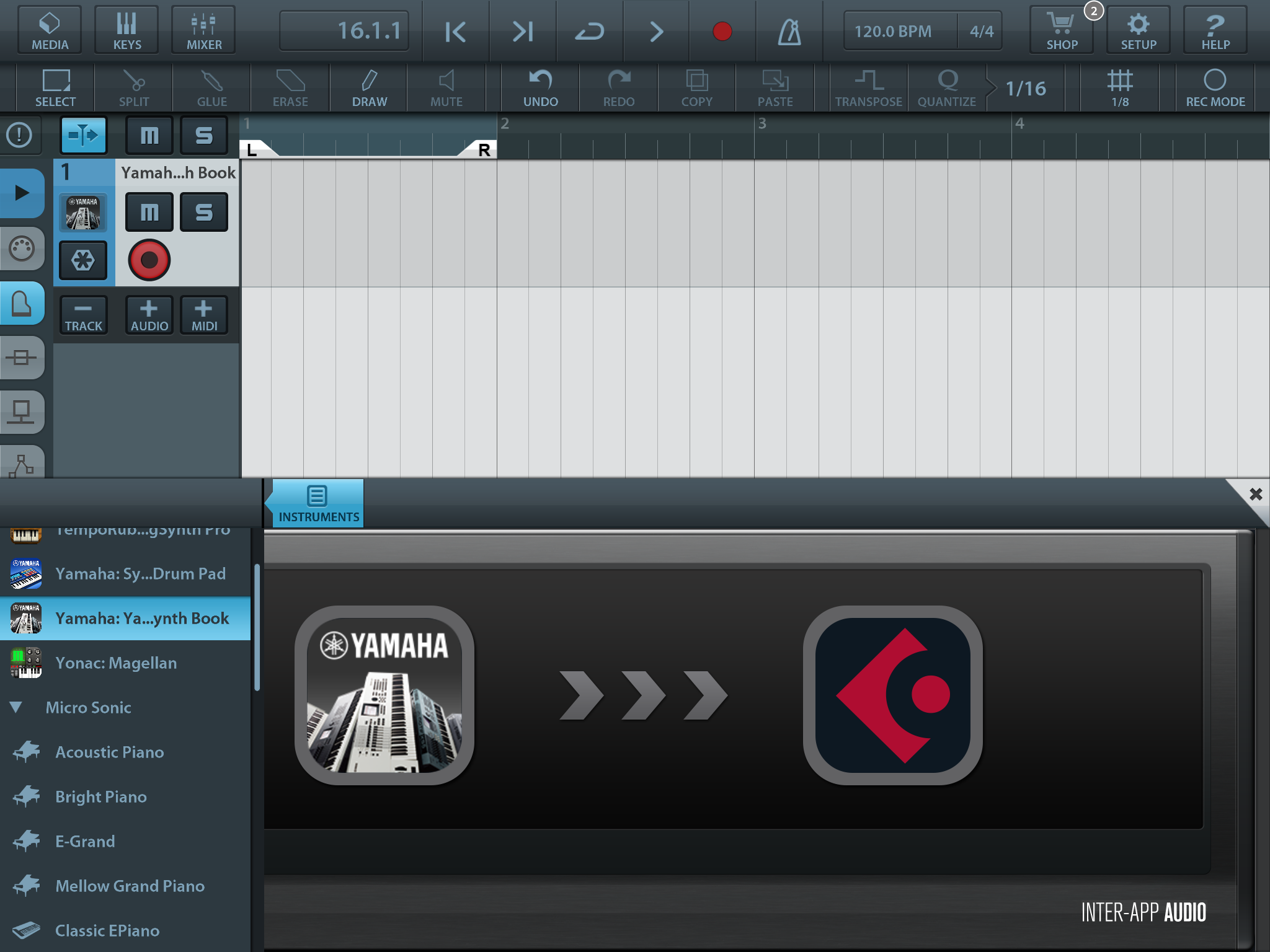The height and width of the screenshot is (952, 1270).
Task: Add a new MIDI track
Action: [204, 315]
